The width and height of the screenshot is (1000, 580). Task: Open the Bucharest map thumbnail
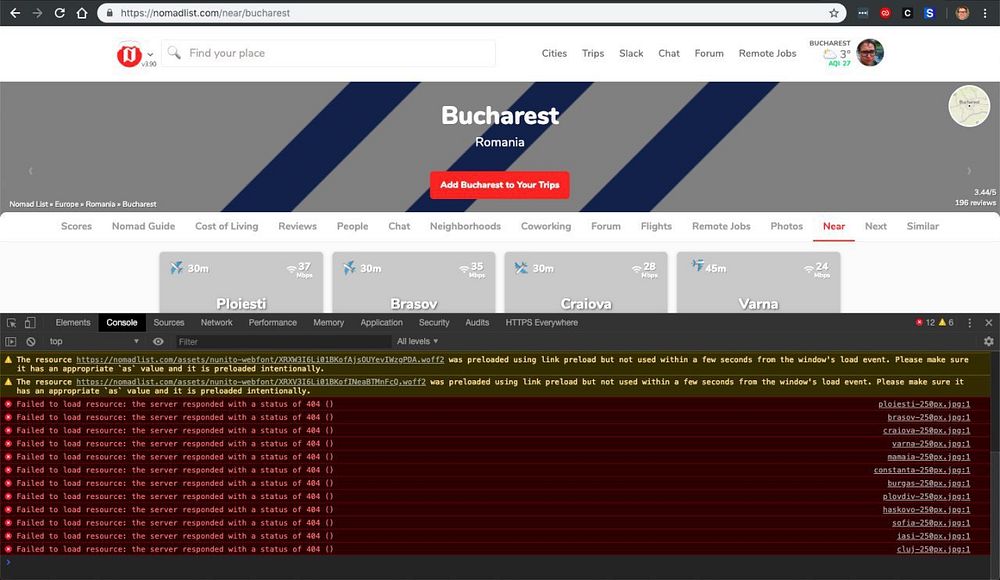969,106
